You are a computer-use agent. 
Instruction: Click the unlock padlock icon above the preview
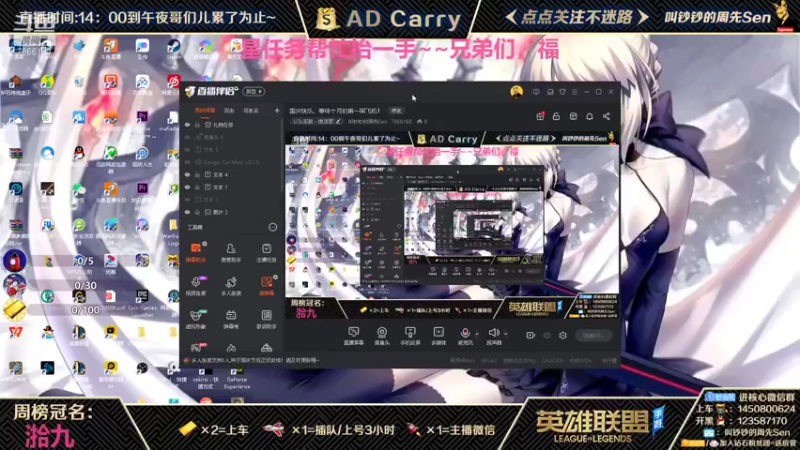[556, 116]
